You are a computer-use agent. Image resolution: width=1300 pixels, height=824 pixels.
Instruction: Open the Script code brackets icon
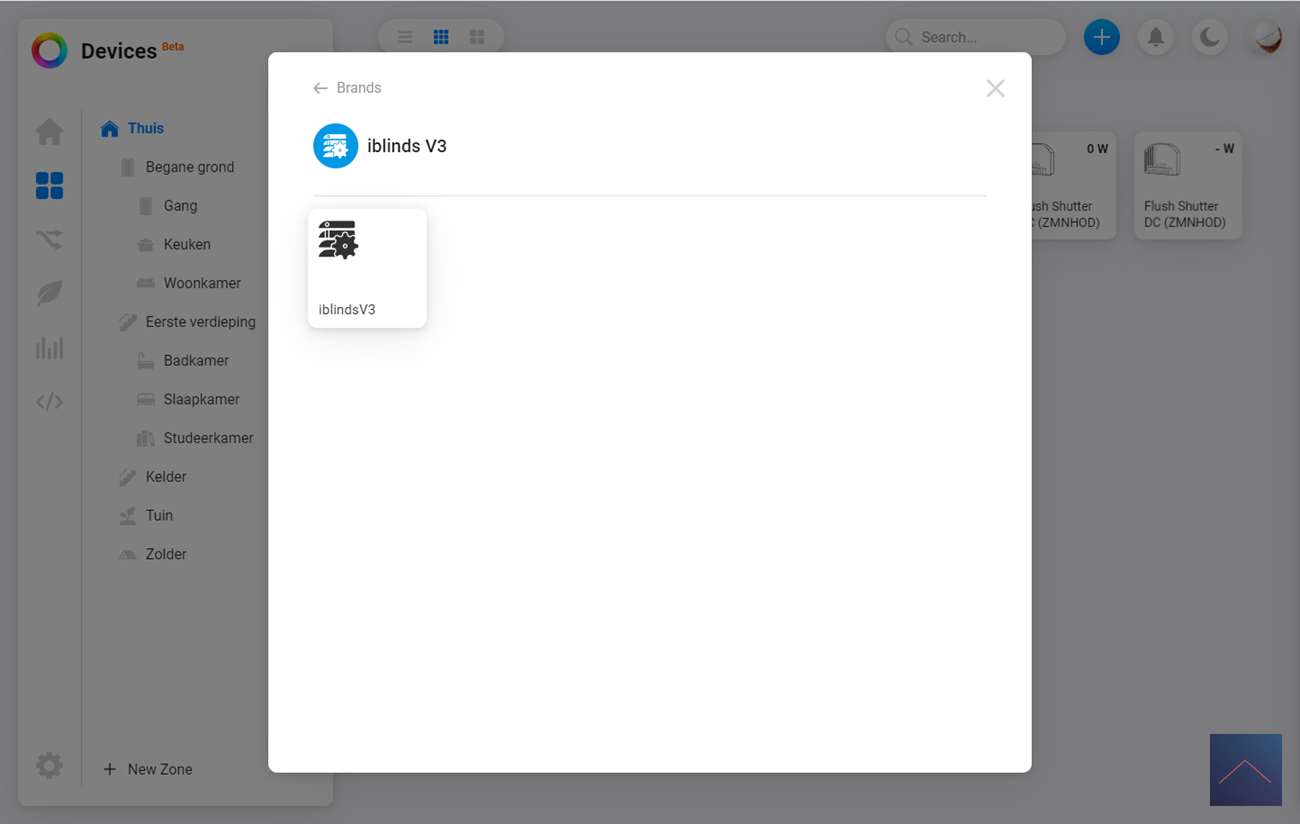(x=49, y=402)
